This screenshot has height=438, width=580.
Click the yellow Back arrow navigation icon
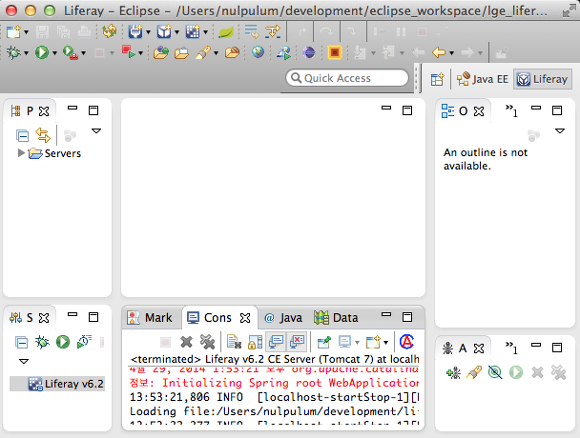click(439, 53)
